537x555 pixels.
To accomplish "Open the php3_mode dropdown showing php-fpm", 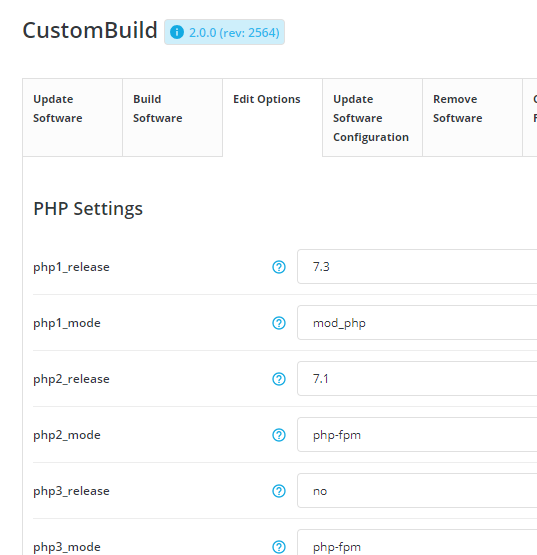I will pos(417,542).
